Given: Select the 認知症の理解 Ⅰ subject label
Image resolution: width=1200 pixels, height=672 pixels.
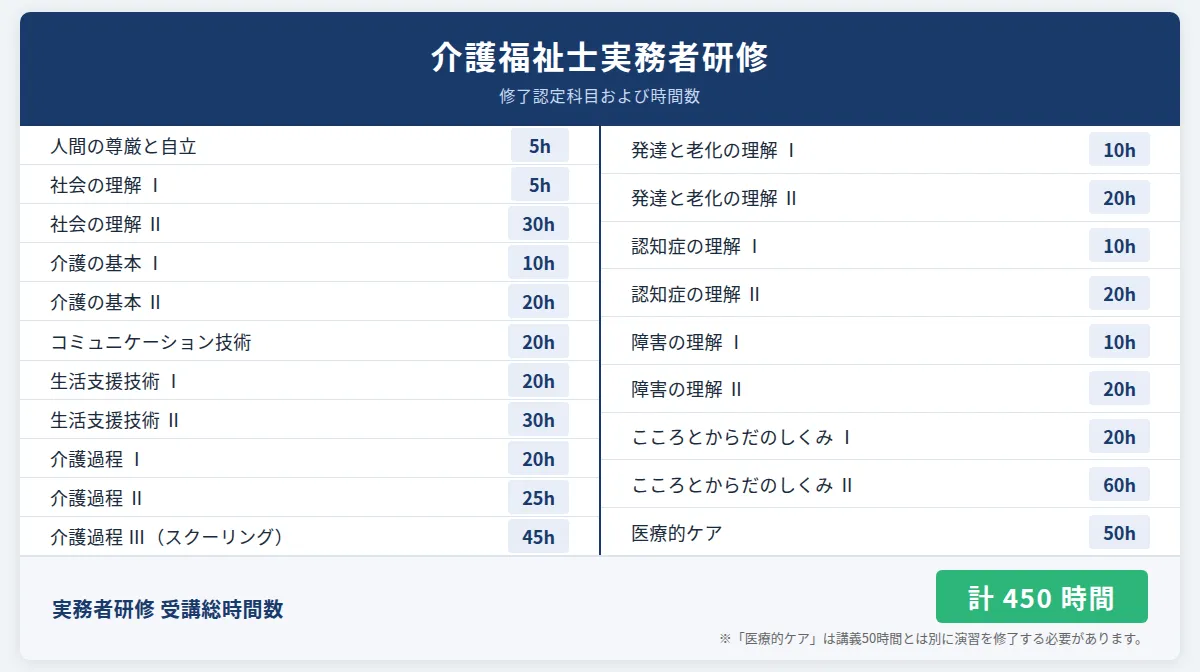Looking at the screenshot, I should (x=695, y=246).
